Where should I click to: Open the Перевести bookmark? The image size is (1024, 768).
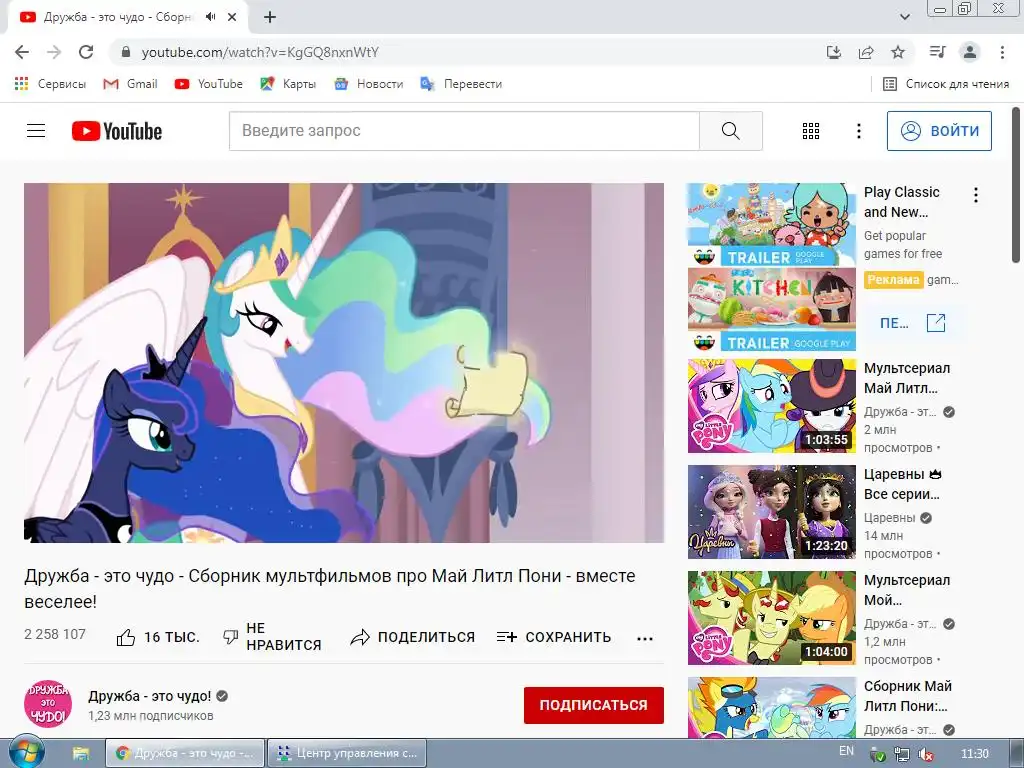(462, 84)
